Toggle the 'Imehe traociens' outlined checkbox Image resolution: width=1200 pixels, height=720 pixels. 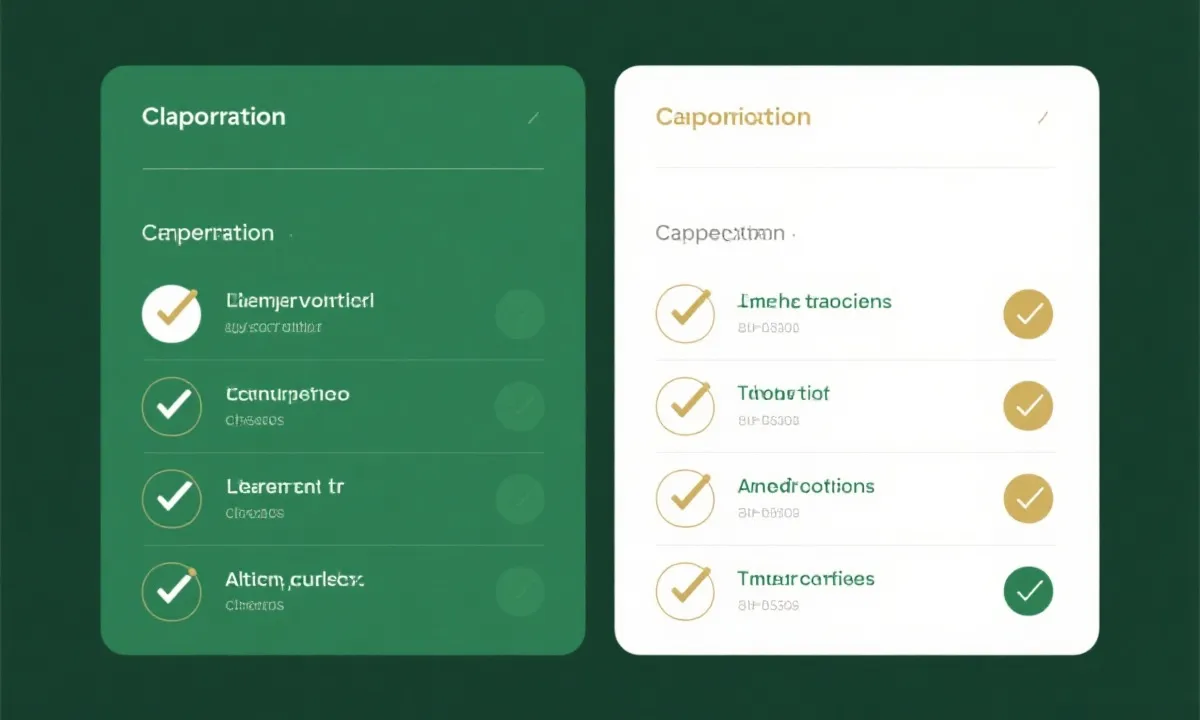tap(685, 313)
